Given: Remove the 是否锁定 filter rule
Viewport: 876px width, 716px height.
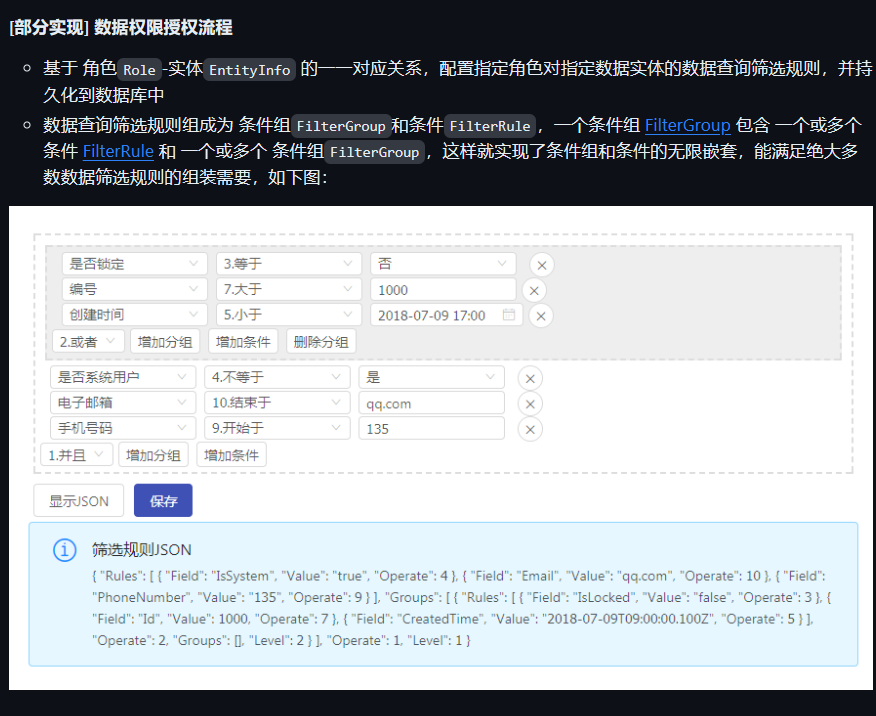Looking at the screenshot, I should click(541, 264).
